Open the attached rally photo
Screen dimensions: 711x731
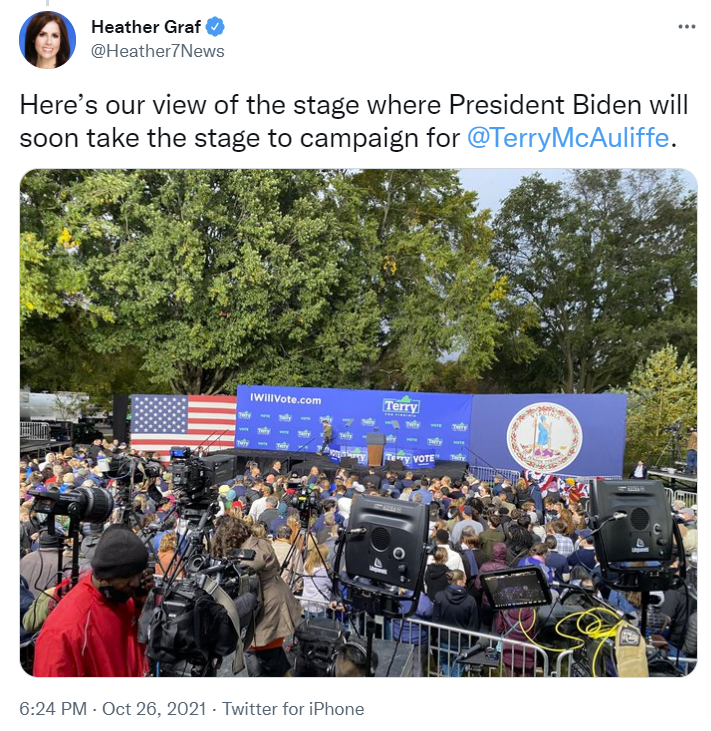(x=358, y=422)
